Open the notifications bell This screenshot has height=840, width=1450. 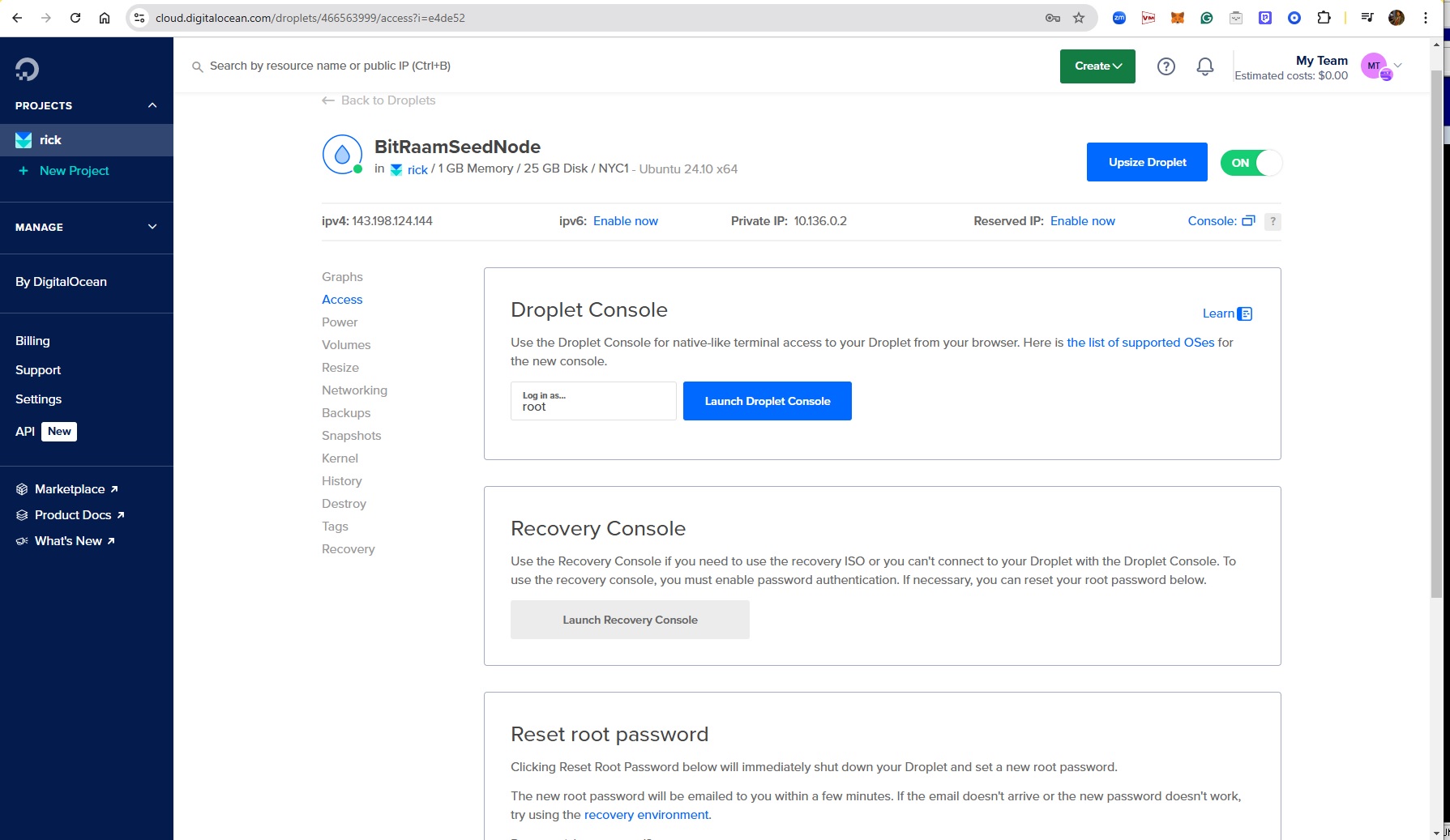(1205, 66)
